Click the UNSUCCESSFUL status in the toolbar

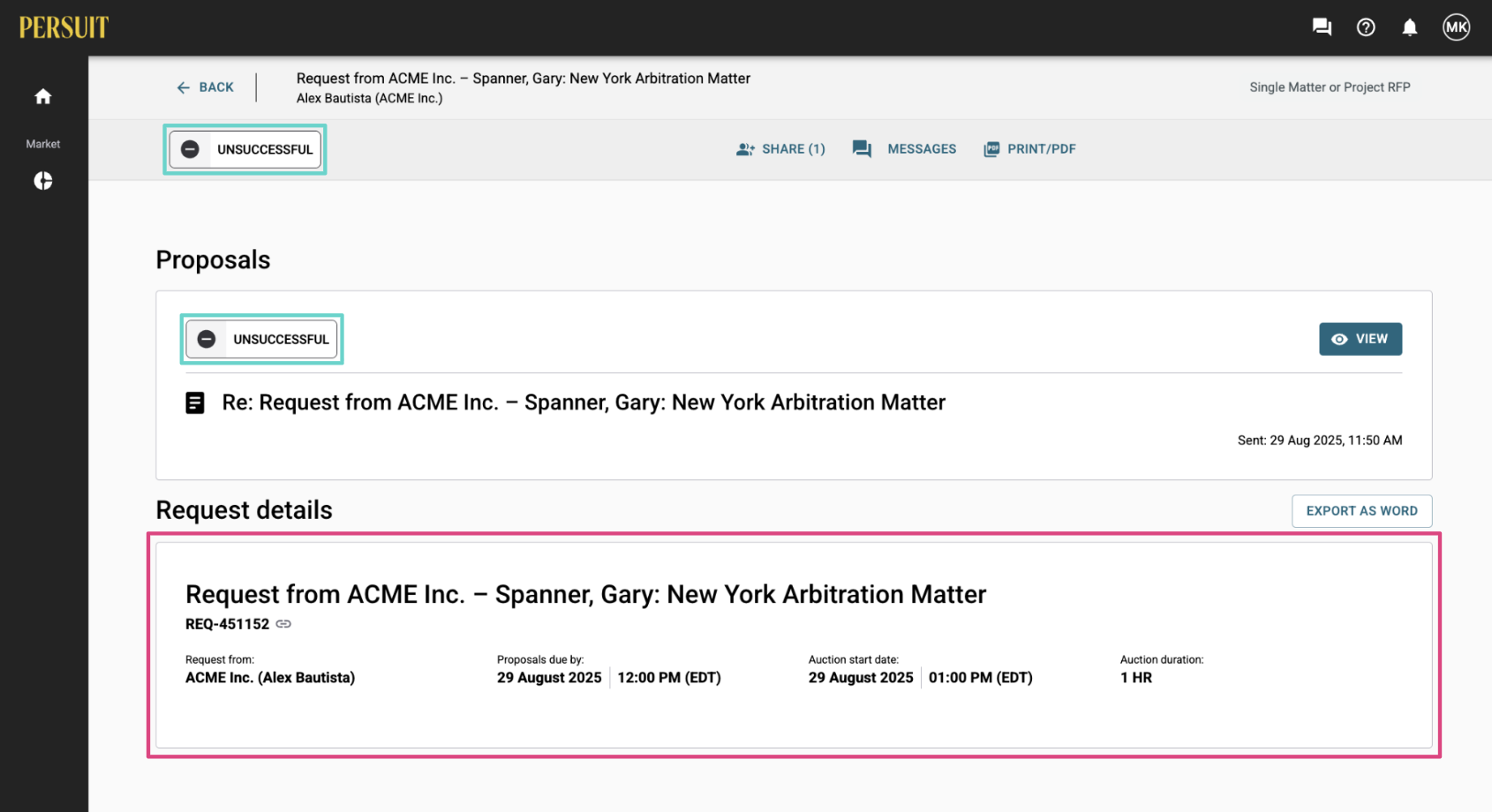(245, 149)
